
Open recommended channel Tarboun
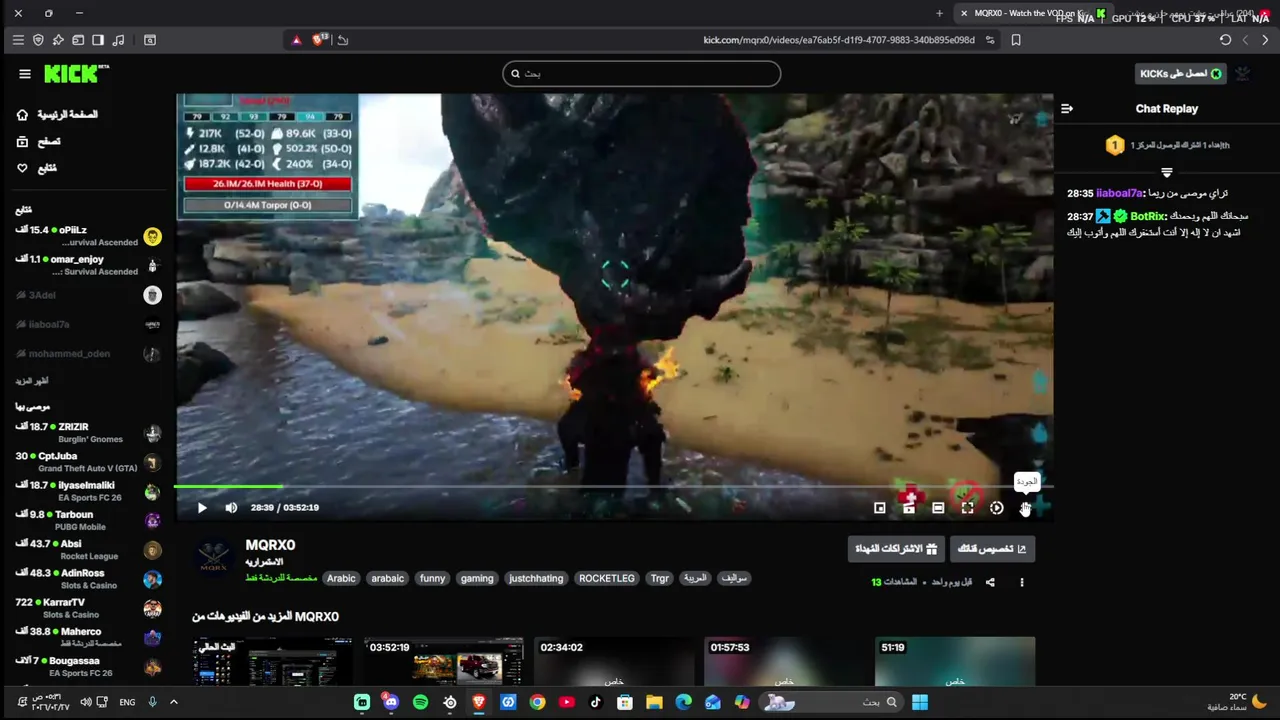pyautogui.click(x=88, y=520)
